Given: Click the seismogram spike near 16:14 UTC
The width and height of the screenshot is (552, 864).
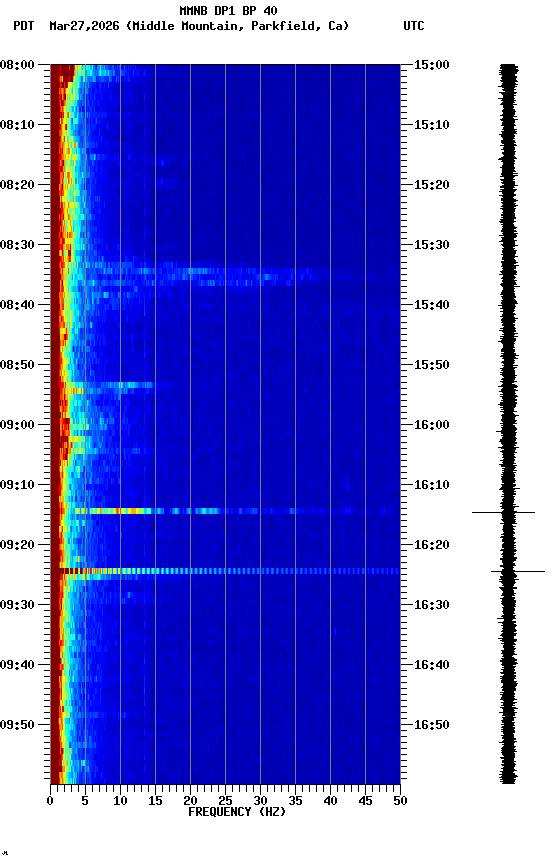Looking at the screenshot, I should pos(504,512).
